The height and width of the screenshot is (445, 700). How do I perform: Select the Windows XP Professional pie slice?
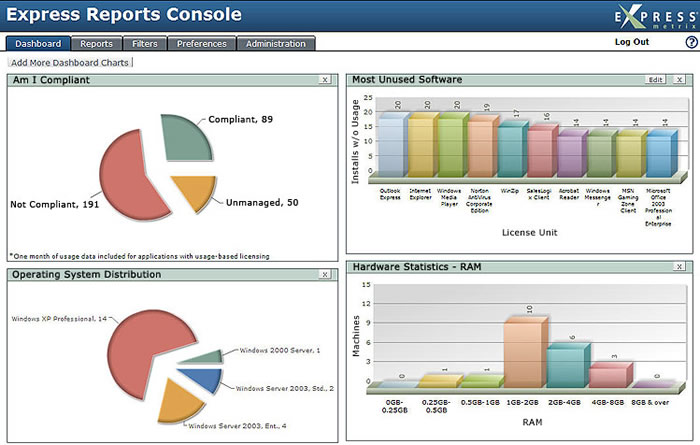[141, 353]
